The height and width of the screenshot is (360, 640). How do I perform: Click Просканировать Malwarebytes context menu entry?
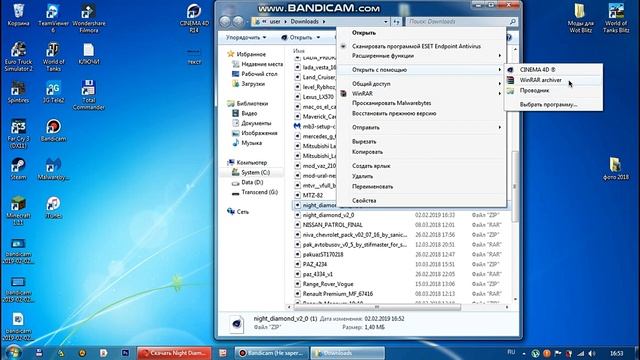(x=421, y=103)
